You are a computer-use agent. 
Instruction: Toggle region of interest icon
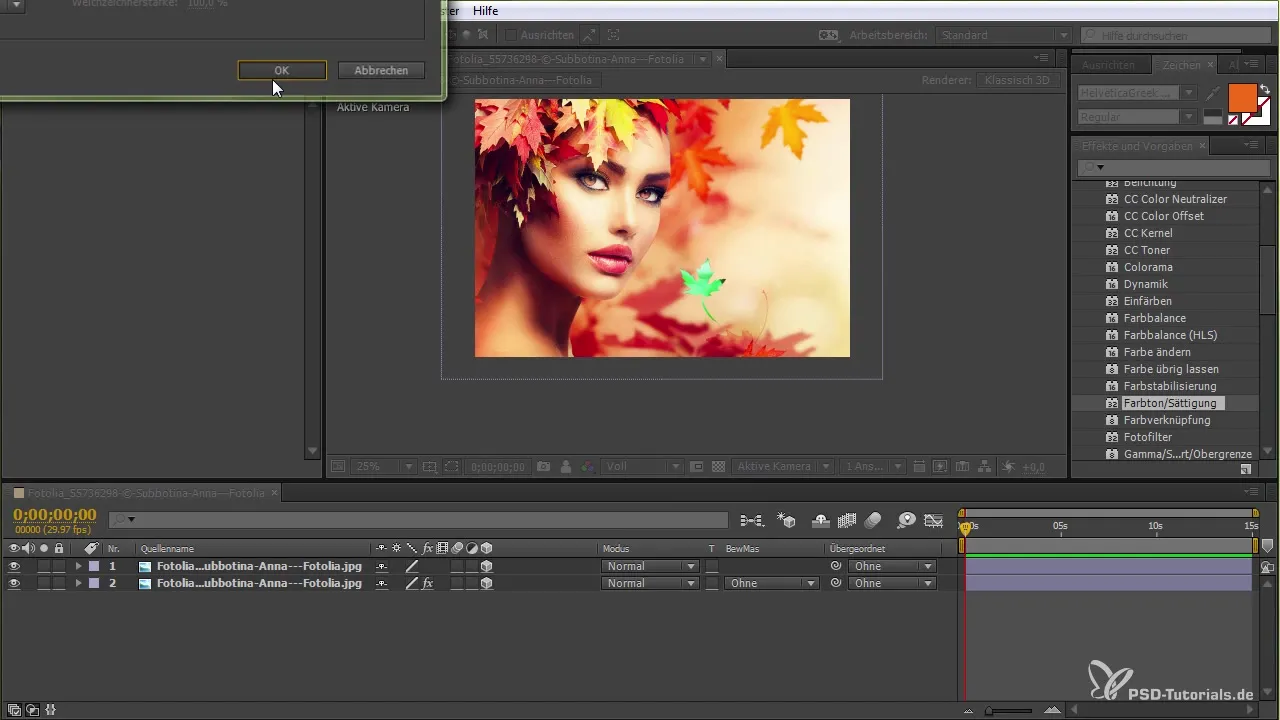click(697, 467)
